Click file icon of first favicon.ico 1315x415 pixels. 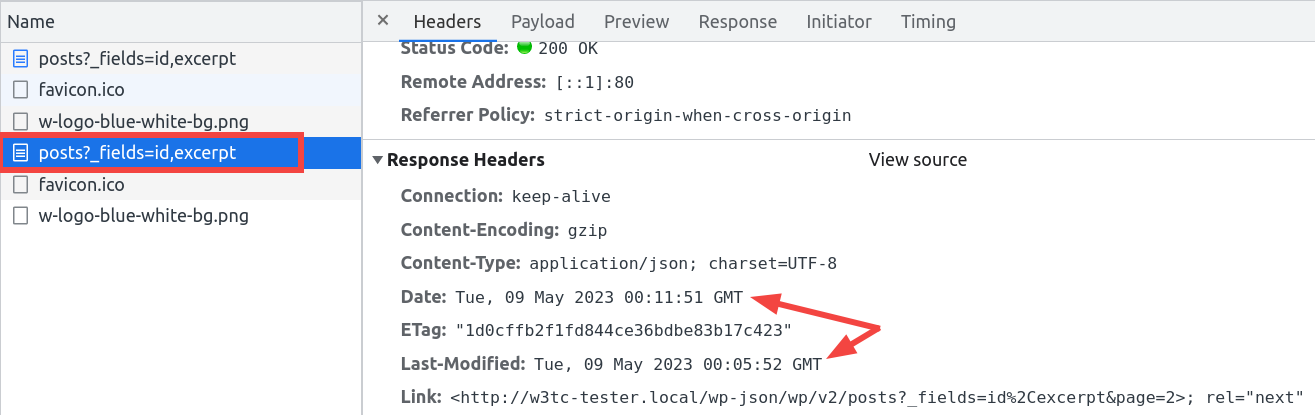coord(21,90)
